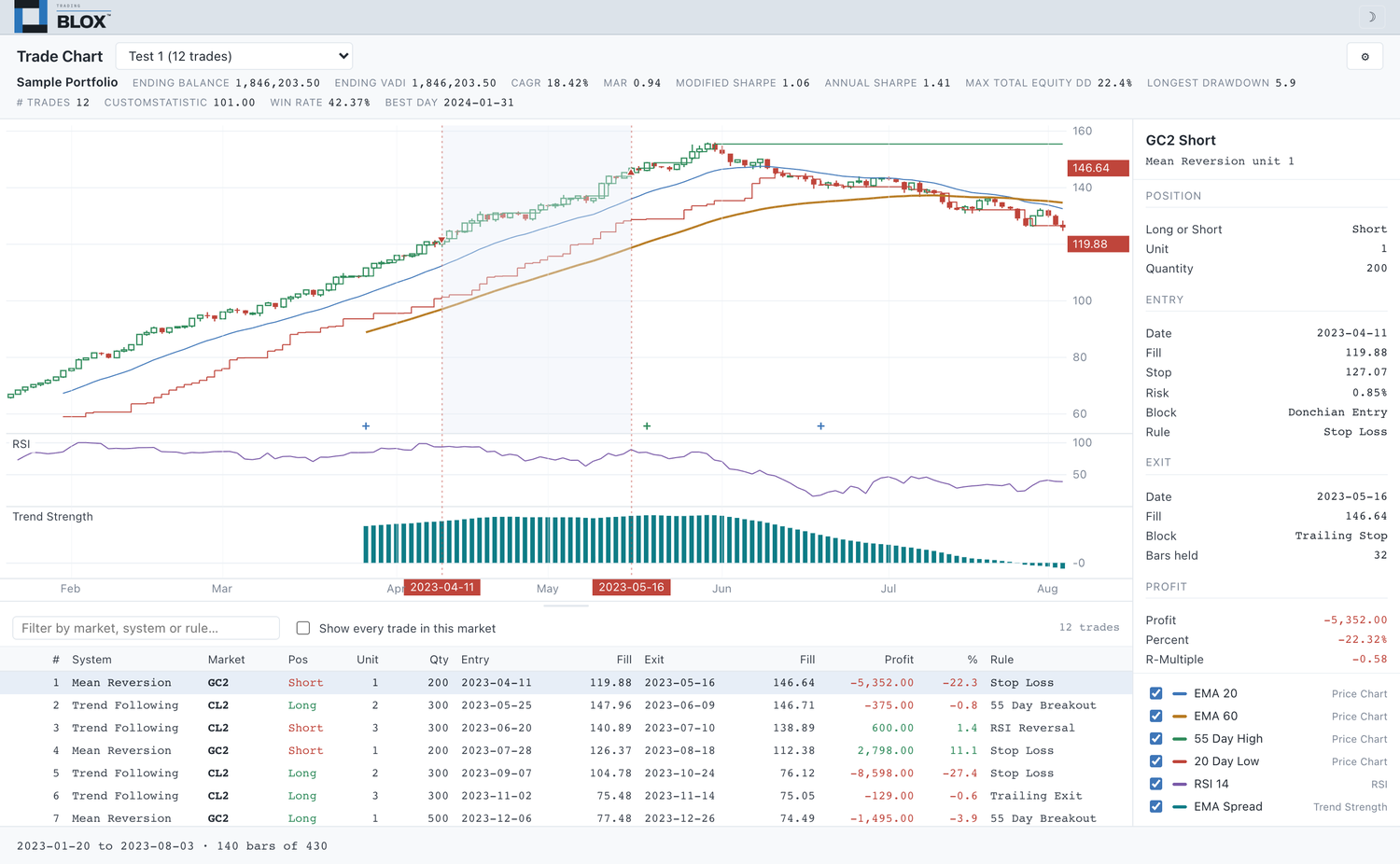1400x864 pixels.
Task: Open chart settings gear icon
Action: pos(1365,57)
